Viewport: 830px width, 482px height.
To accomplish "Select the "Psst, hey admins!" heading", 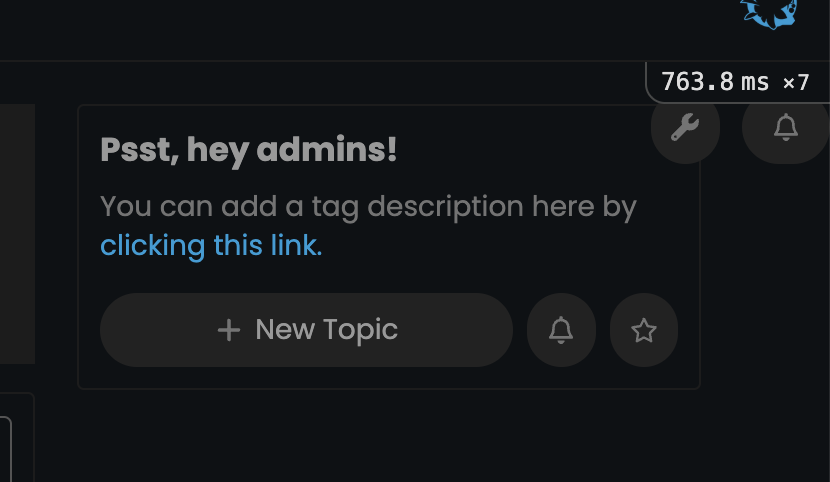I will point(248,150).
